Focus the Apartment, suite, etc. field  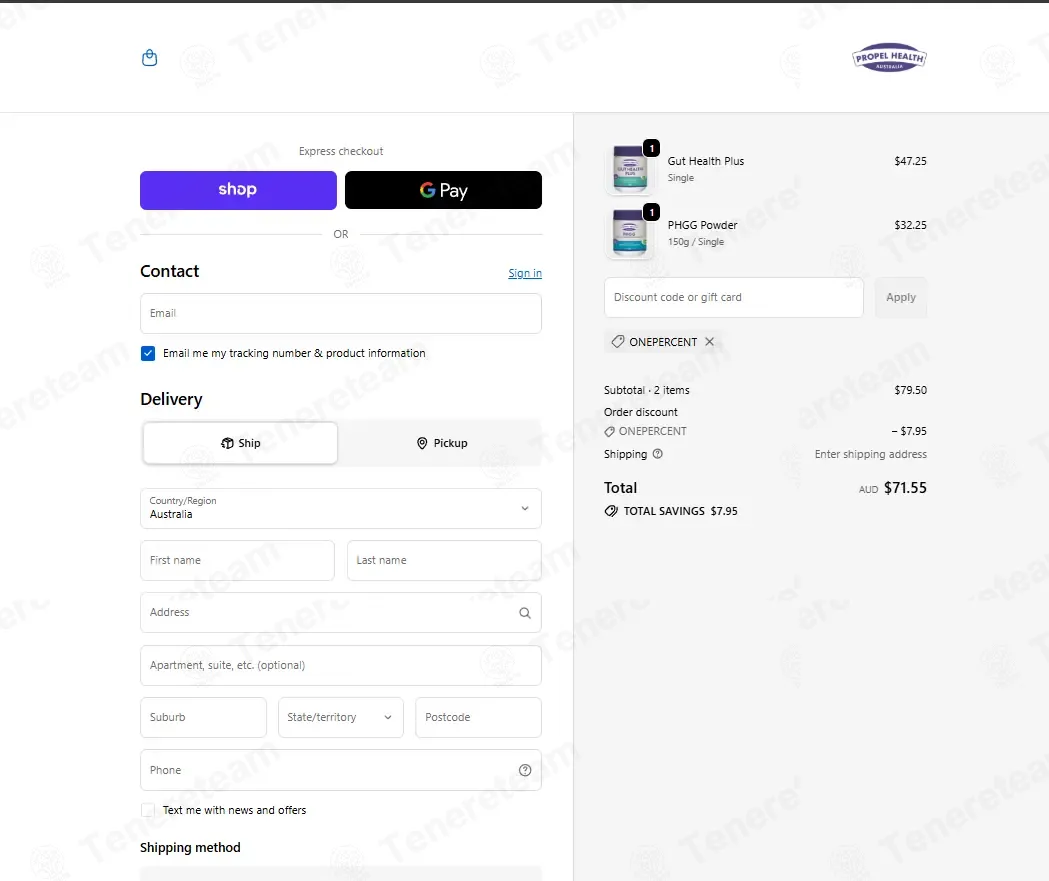click(341, 666)
